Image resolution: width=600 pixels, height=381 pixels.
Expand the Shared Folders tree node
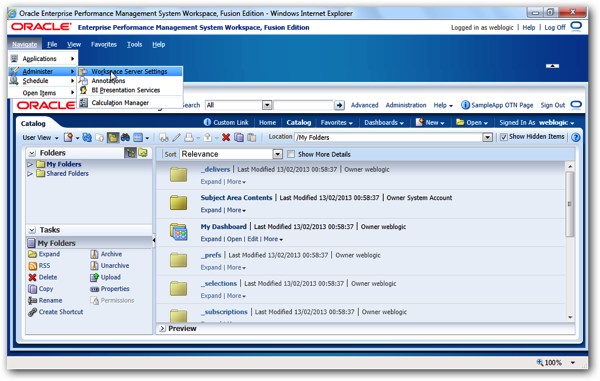(x=30, y=174)
